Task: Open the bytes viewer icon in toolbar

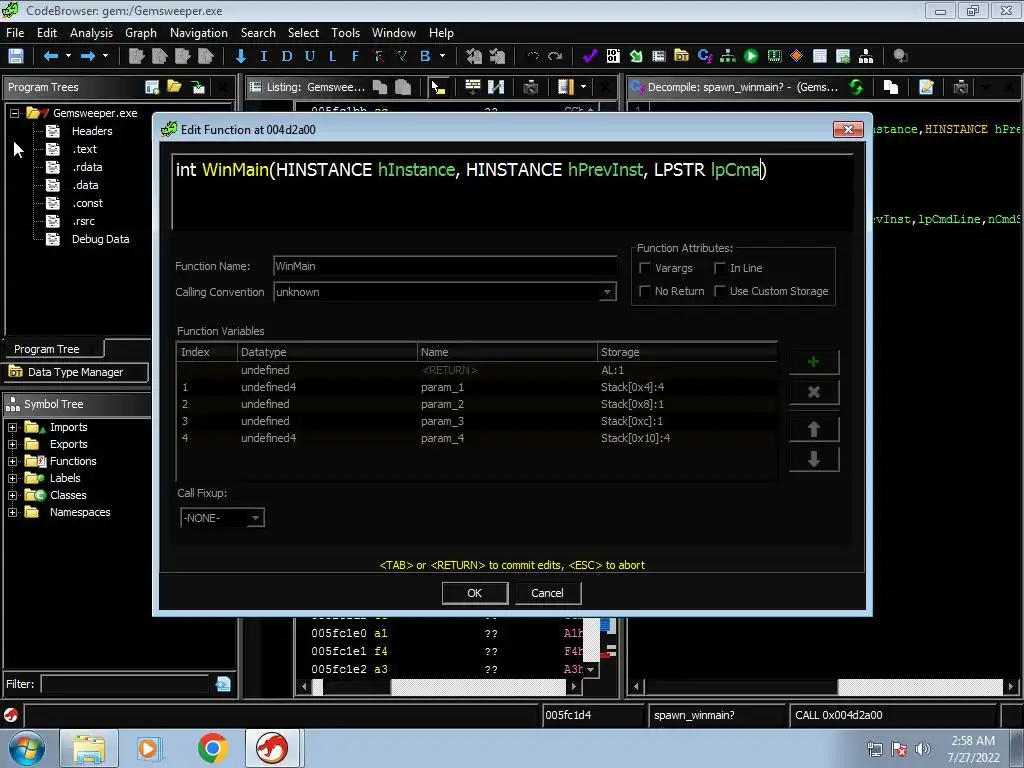Action: click(x=613, y=56)
